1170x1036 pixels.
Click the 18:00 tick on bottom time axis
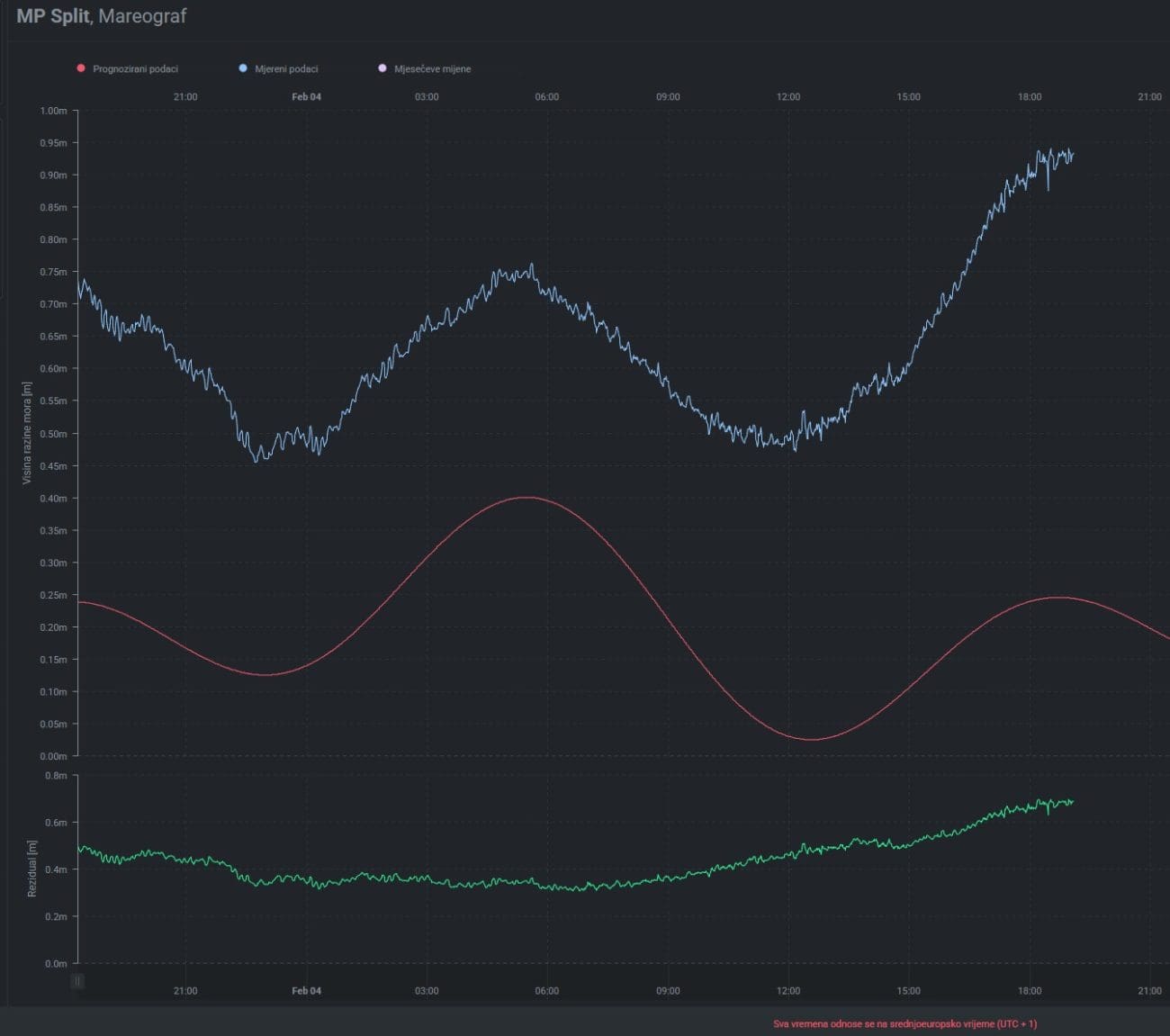click(1030, 991)
